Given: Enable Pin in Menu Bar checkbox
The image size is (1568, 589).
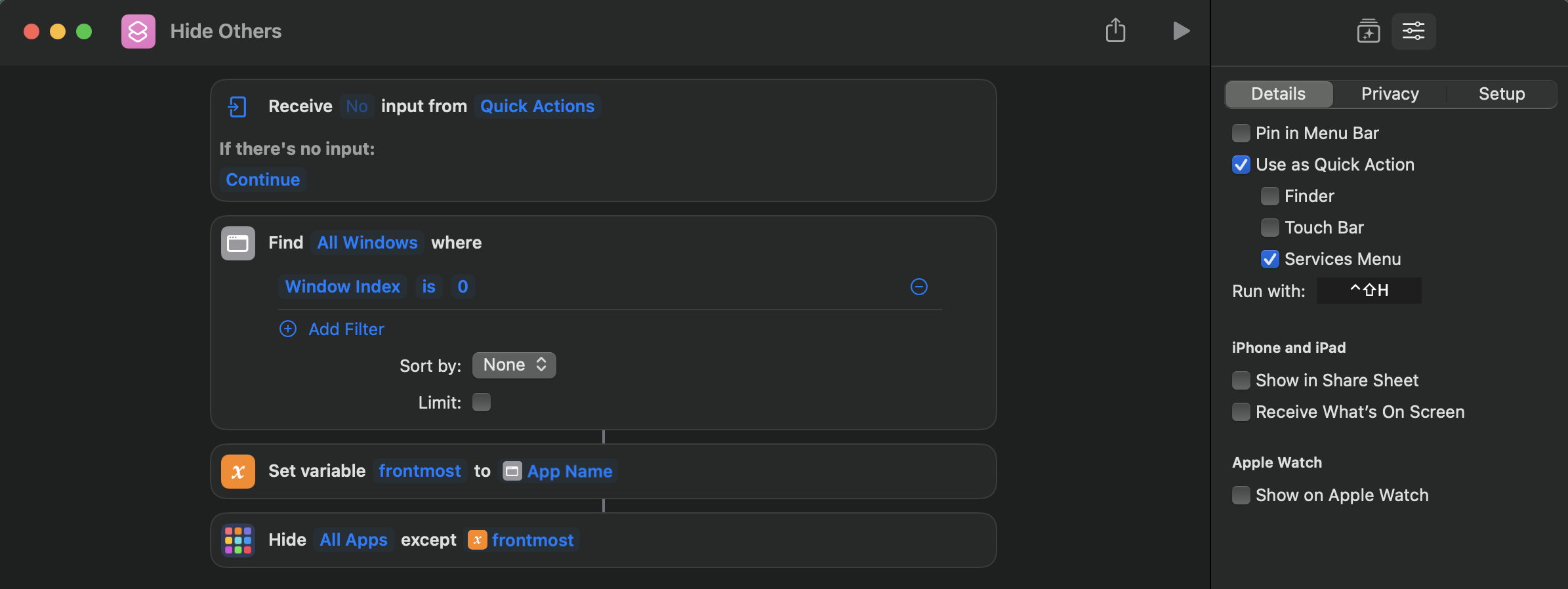Looking at the screenshot, I should [1241, 133].
